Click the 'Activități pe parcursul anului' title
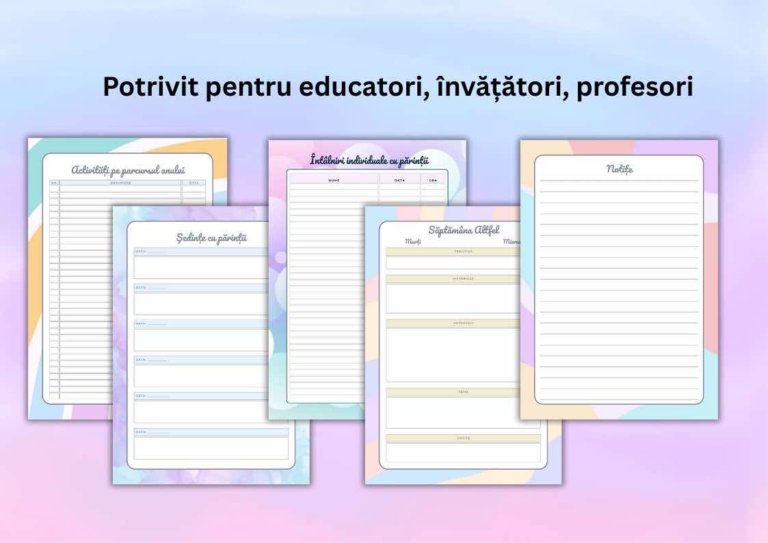This screenshot has width=768, height=543. coord(128,170)
